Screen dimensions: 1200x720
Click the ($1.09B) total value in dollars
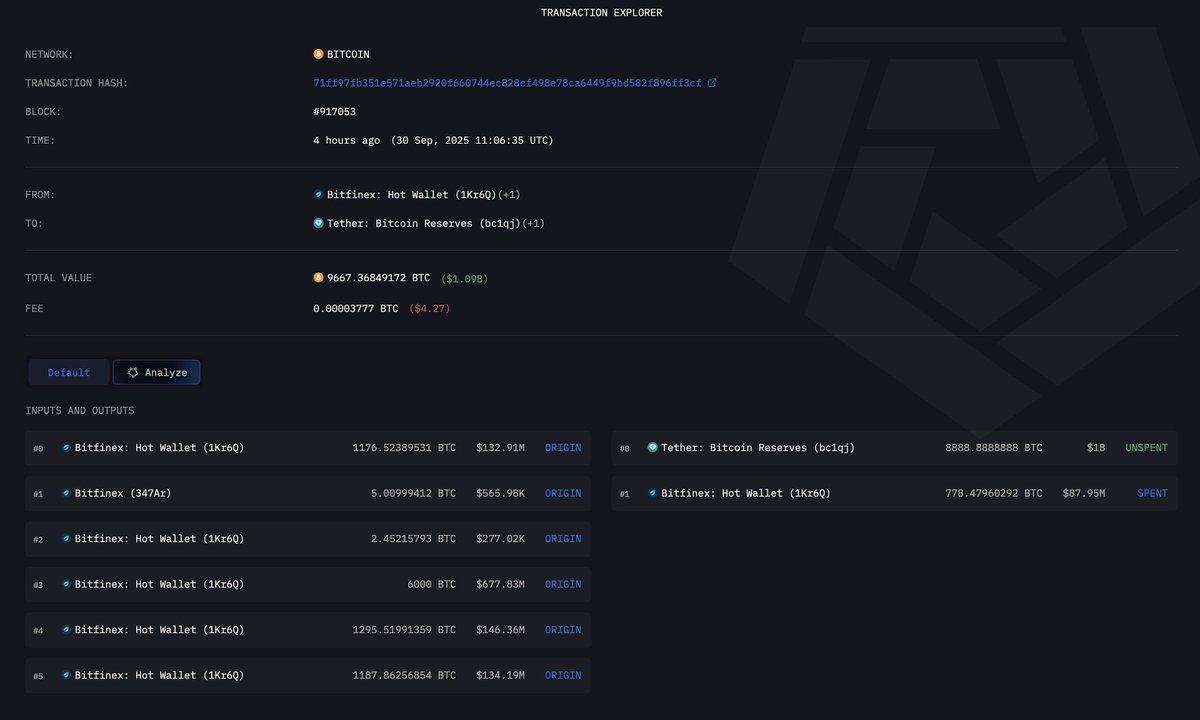coord(464,278)
